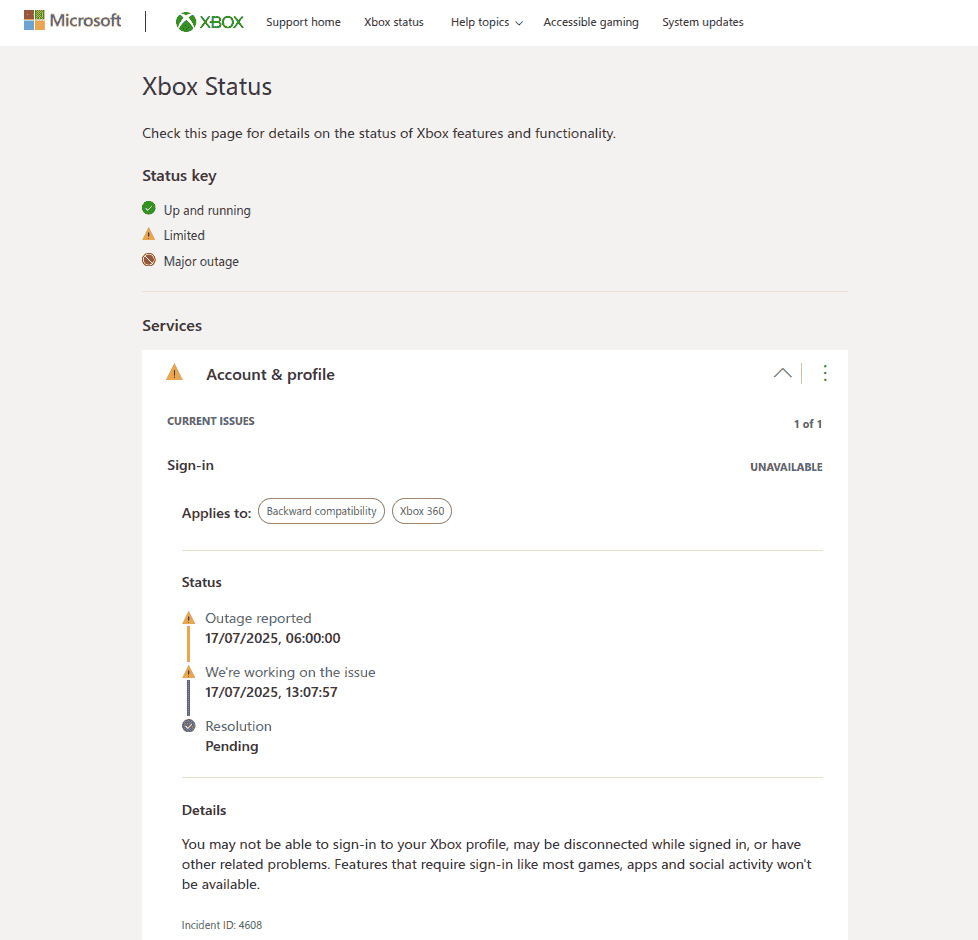Click the Major outage icon in status key
This screenshot has width=978, height=940.
point(149,261)
